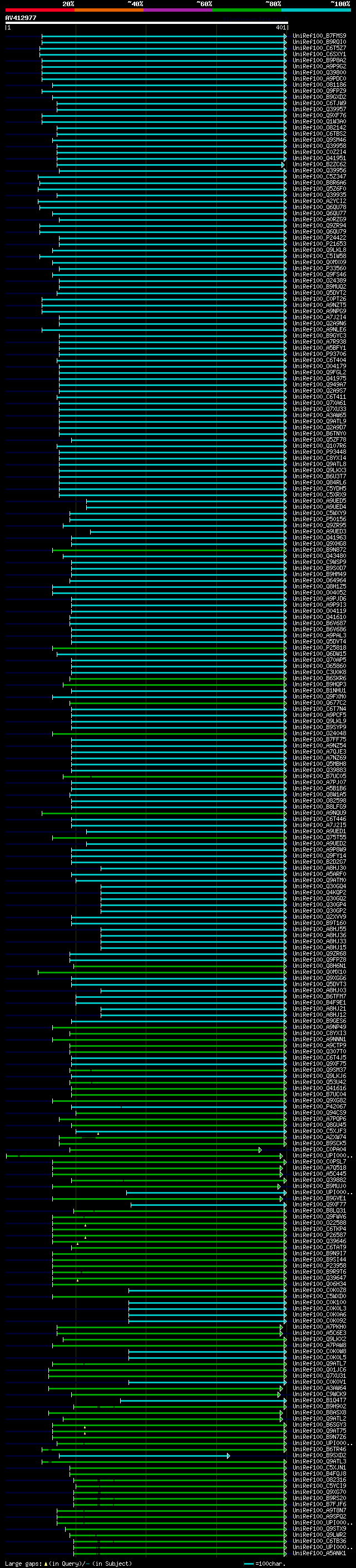356x1568 pixels.
Task: Select hit label UniRef100_A7Q518
Action: 319,1168
